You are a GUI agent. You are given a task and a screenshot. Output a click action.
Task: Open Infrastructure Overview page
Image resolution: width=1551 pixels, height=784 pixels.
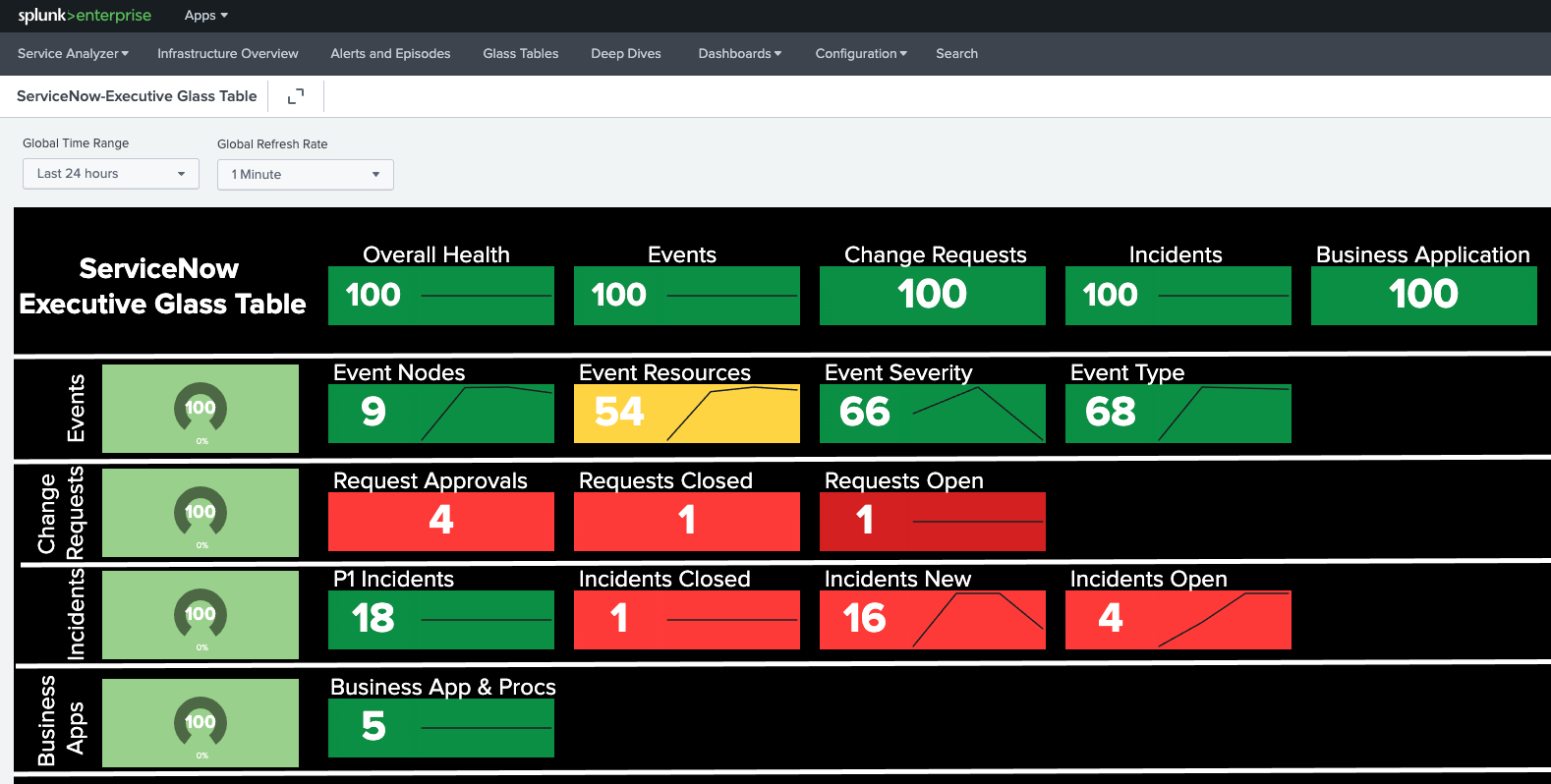(x=228, y=54)
